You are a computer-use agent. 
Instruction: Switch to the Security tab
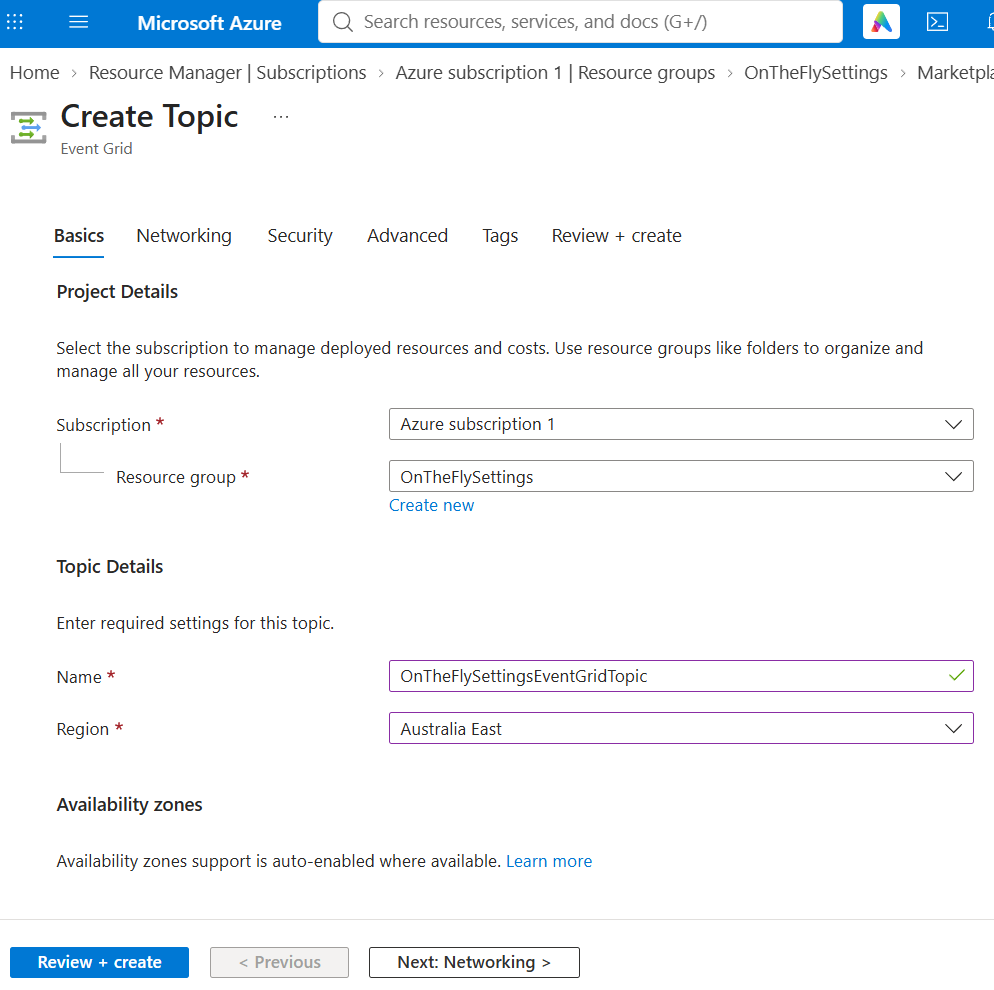click(x=300, y=236)
